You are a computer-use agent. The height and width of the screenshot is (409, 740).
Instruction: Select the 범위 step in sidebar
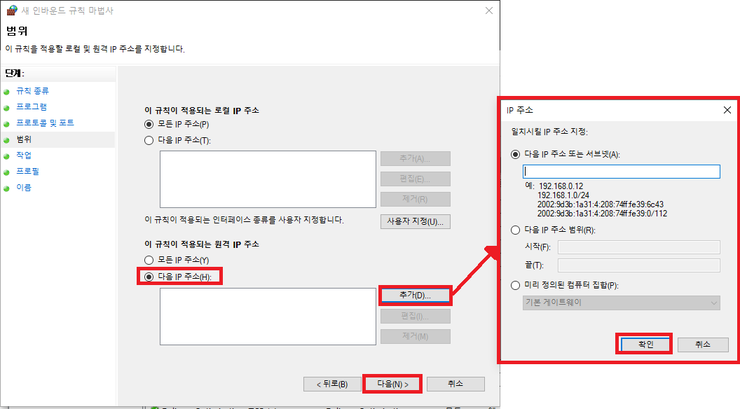pyautogui.click(x=22, y=139)
